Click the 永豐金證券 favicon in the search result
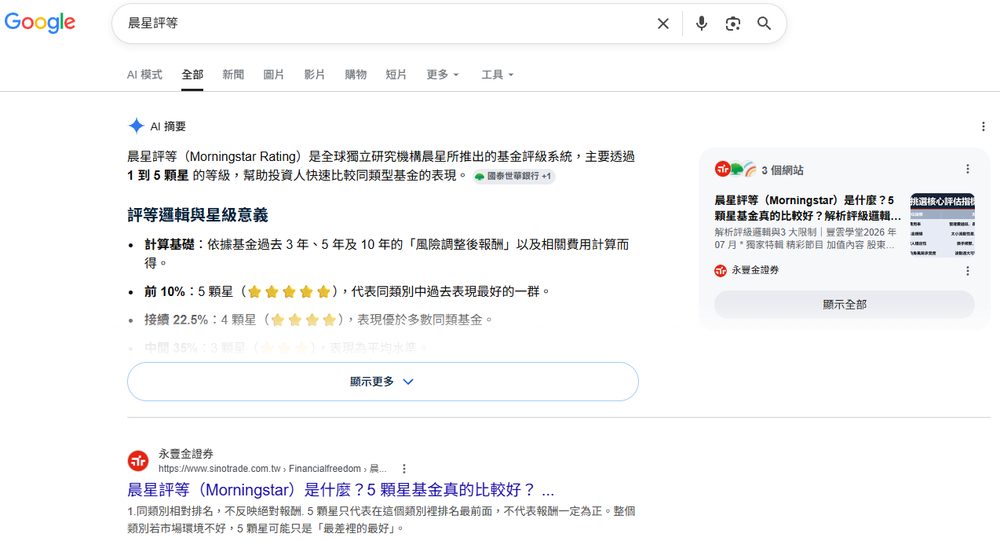Screen dimensions: 1000x541 (138, 461)
